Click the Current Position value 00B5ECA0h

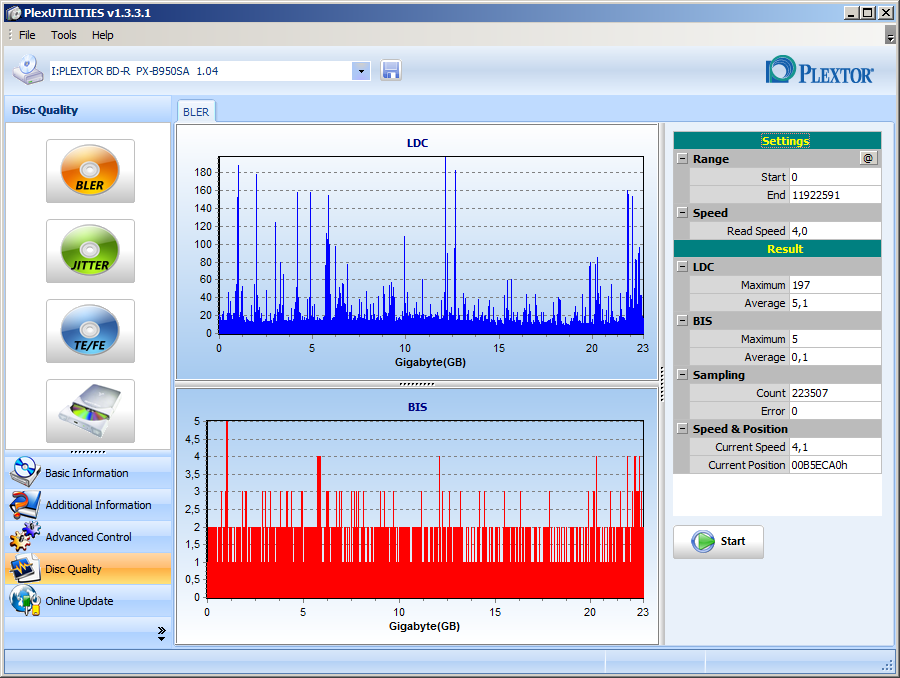835,464
